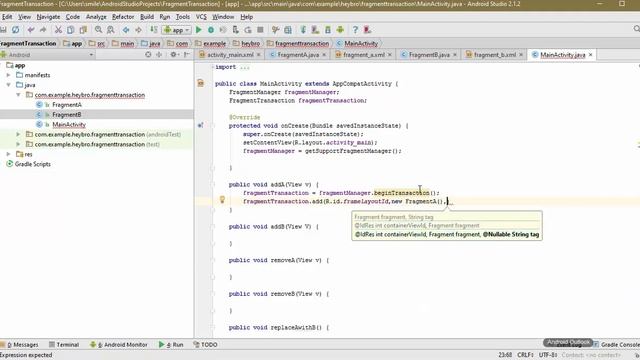
Task: Click the Cut scissors icon
Action: coord(58,30)
